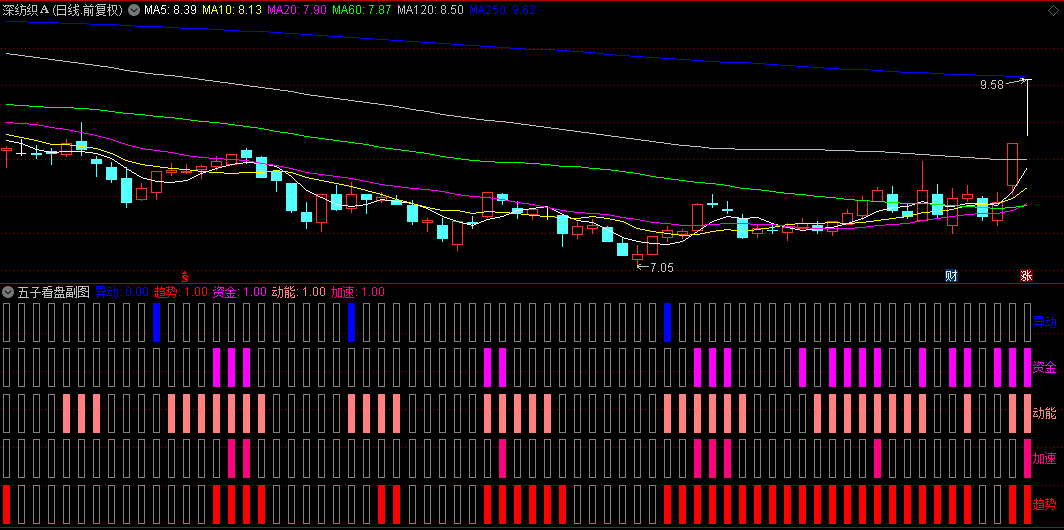Viewport: 1064px width, 530px height.
Task: Click the red 趋势 row label at right
Action: 1044,504
